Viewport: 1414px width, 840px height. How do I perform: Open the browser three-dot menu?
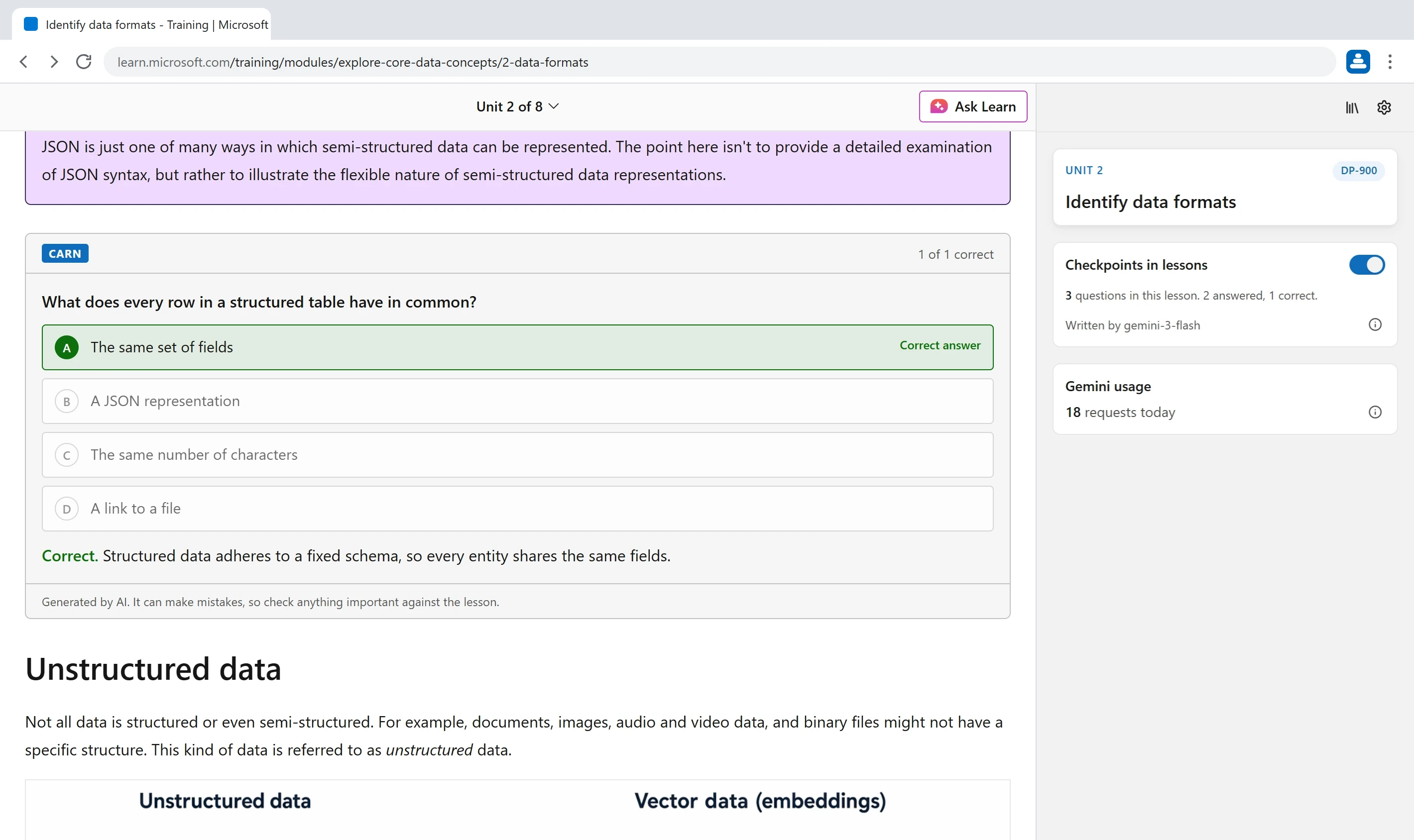point(1389,62)
